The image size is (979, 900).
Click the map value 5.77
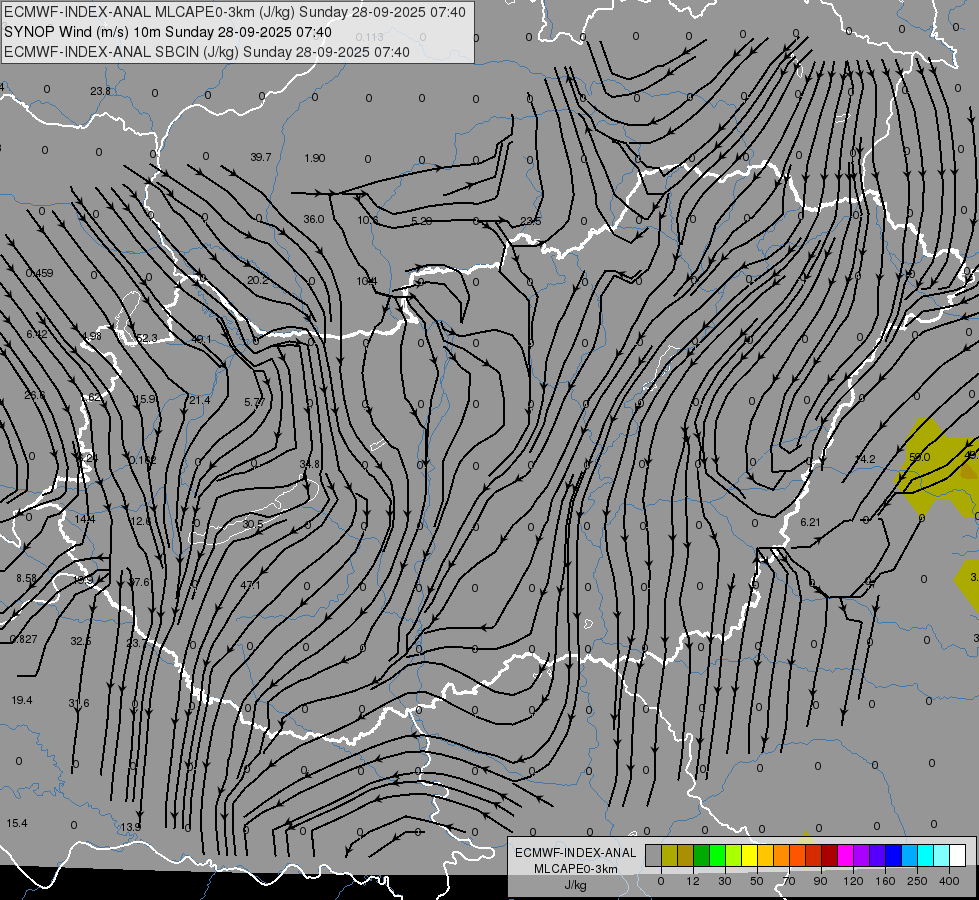(x=255, y=402)
